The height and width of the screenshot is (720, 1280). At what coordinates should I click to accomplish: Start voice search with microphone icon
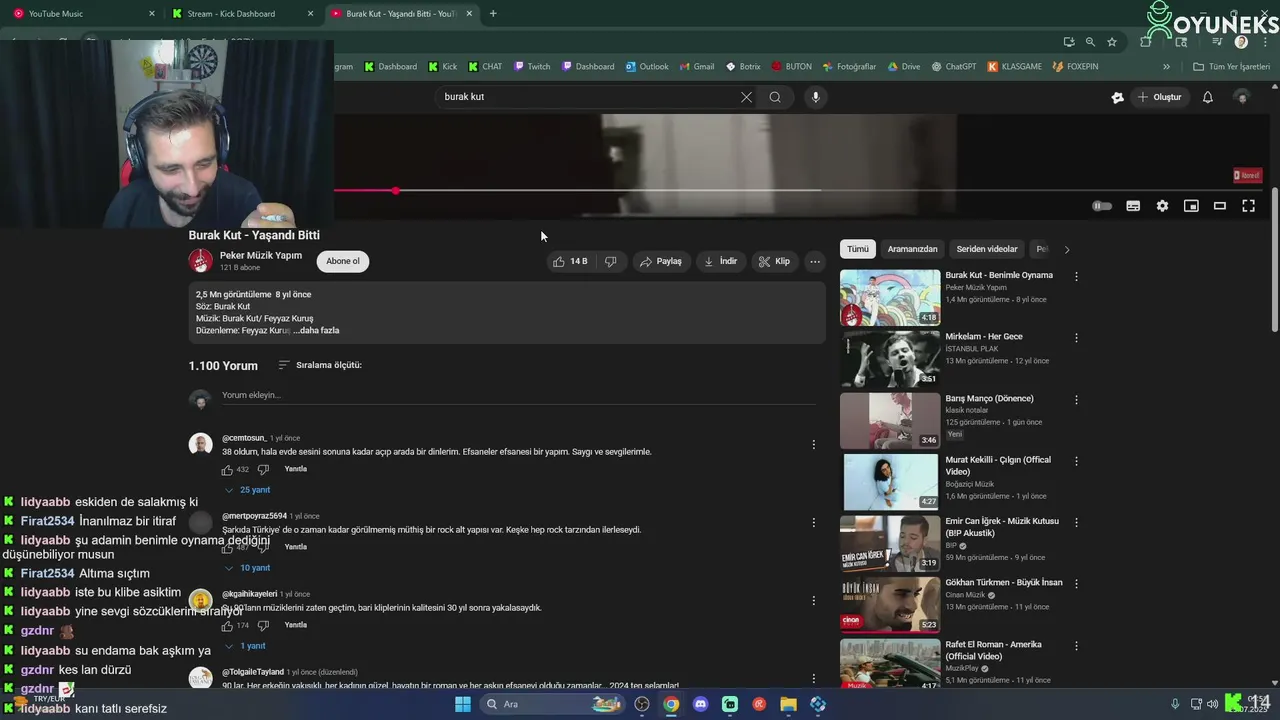[816, 97]
